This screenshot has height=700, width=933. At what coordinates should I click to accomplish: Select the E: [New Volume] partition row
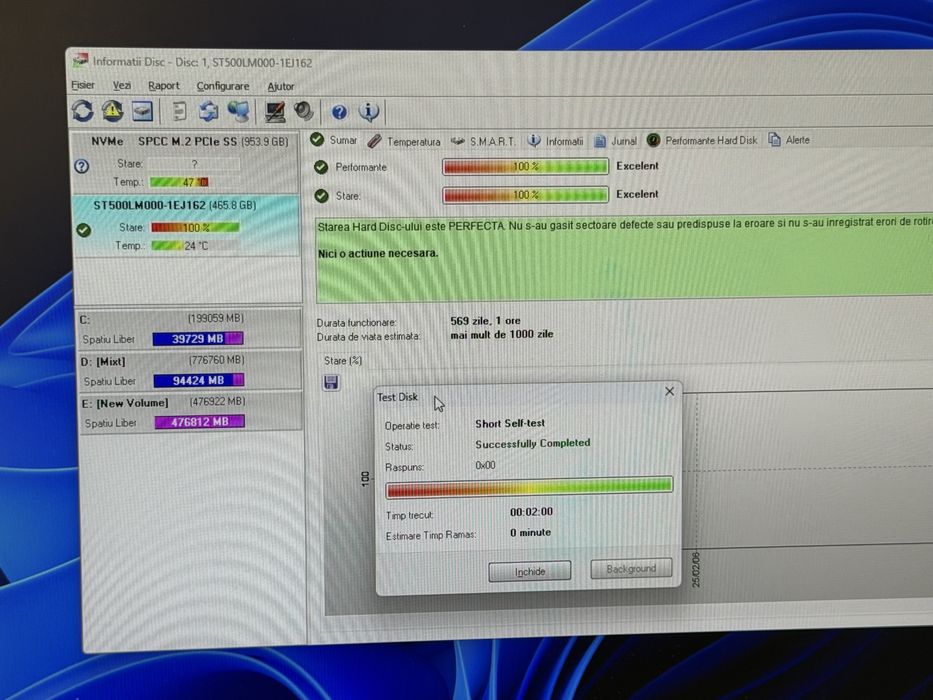click(x=190, y=412)
